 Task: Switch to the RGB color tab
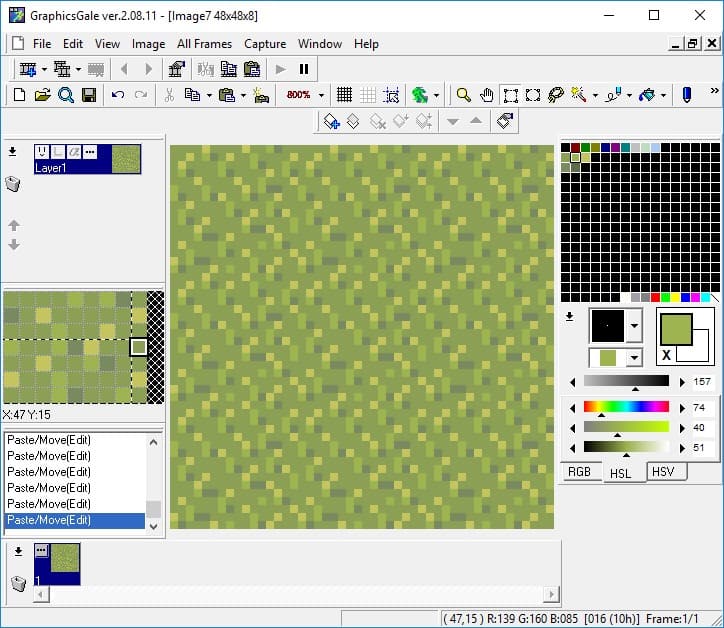(580, 472)
